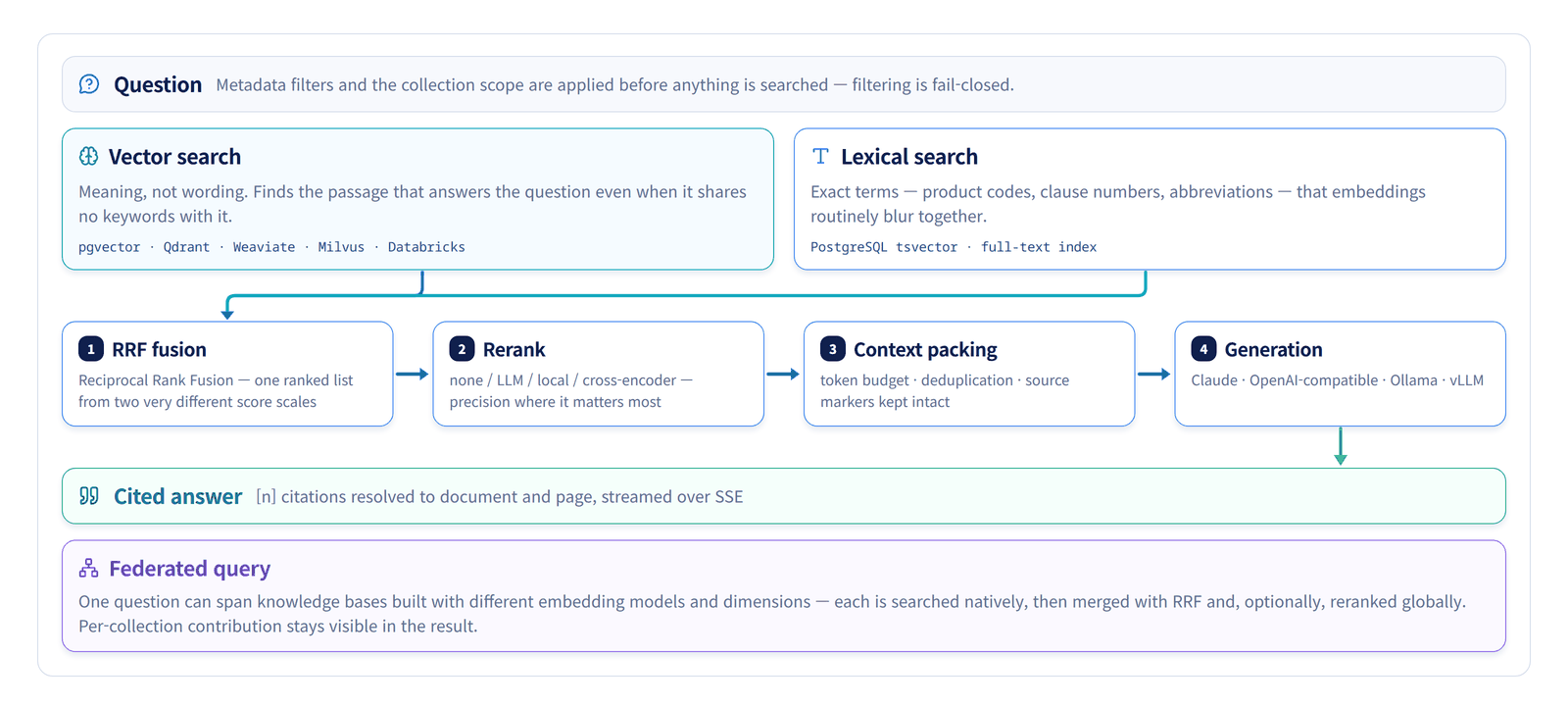Click the arrow leading into Generation

[x=1154, y=374]
